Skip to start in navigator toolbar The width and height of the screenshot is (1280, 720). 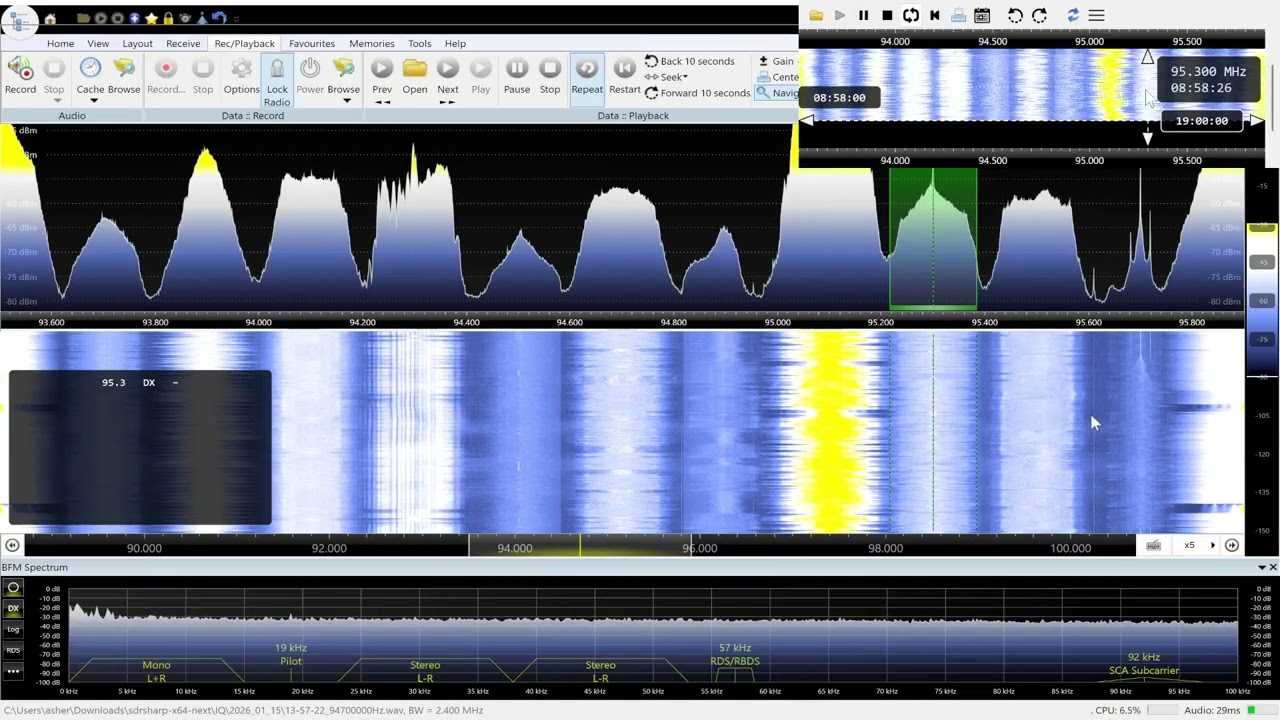pyautogui.click(x=935, y=15)
